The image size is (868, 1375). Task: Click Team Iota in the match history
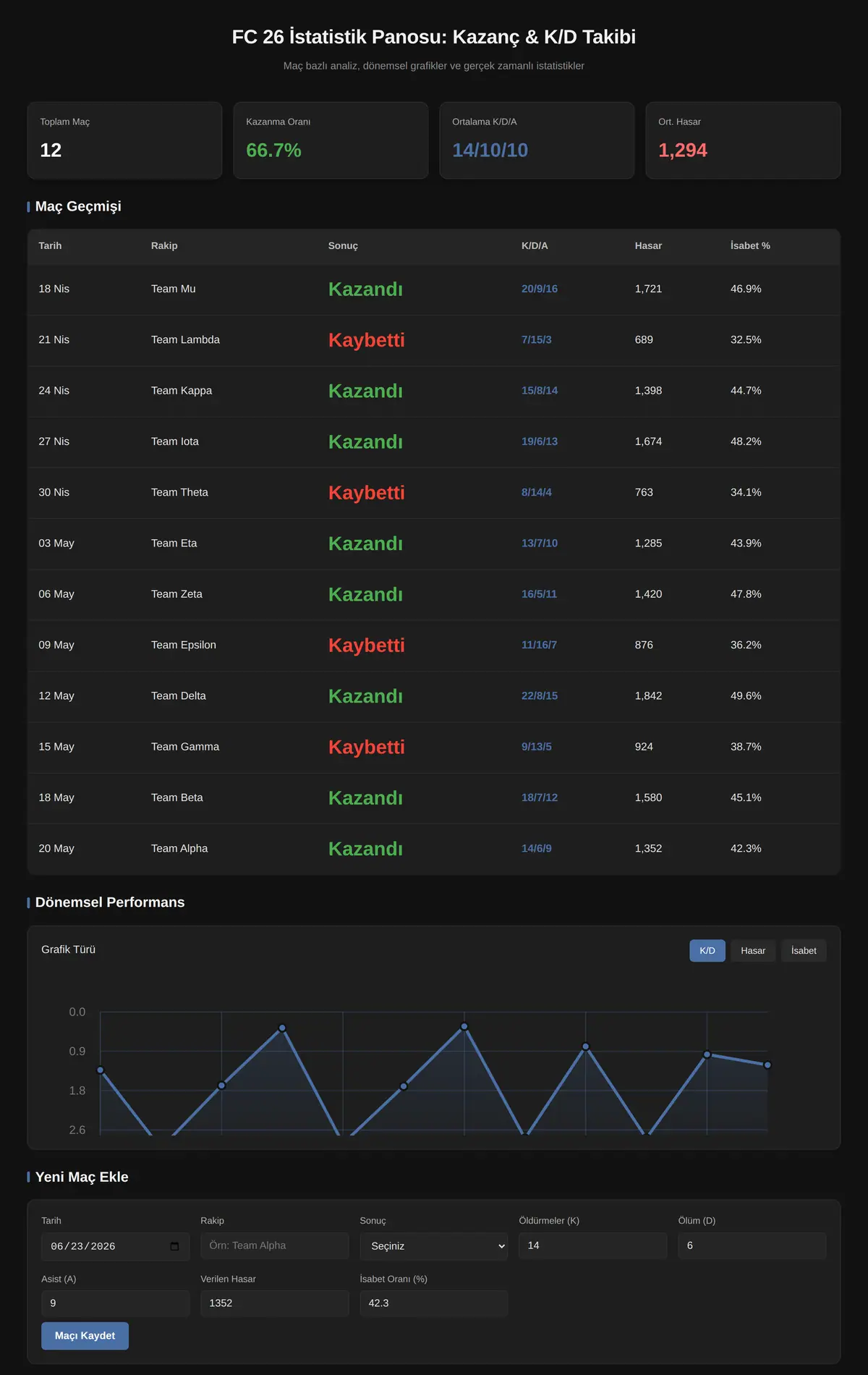[175, 441]
